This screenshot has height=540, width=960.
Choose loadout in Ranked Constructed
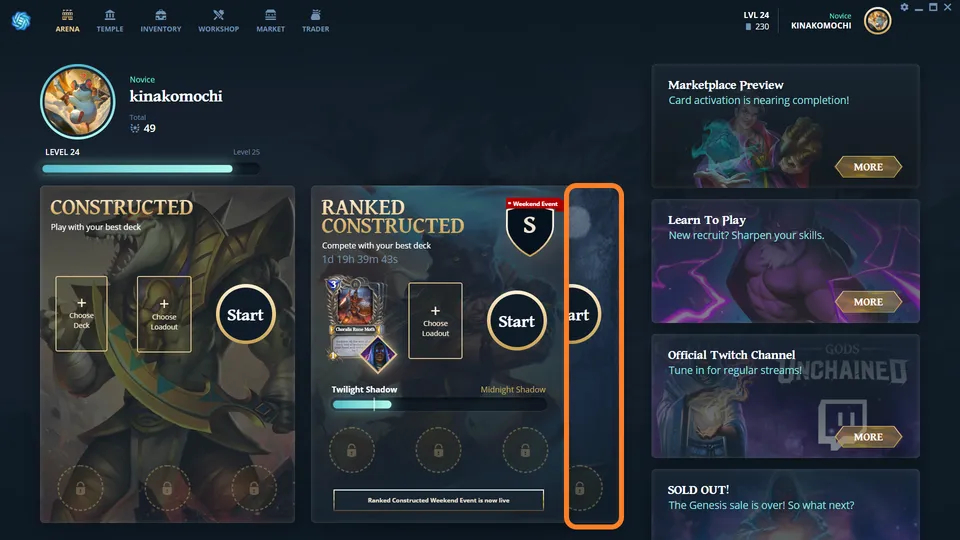435,321
